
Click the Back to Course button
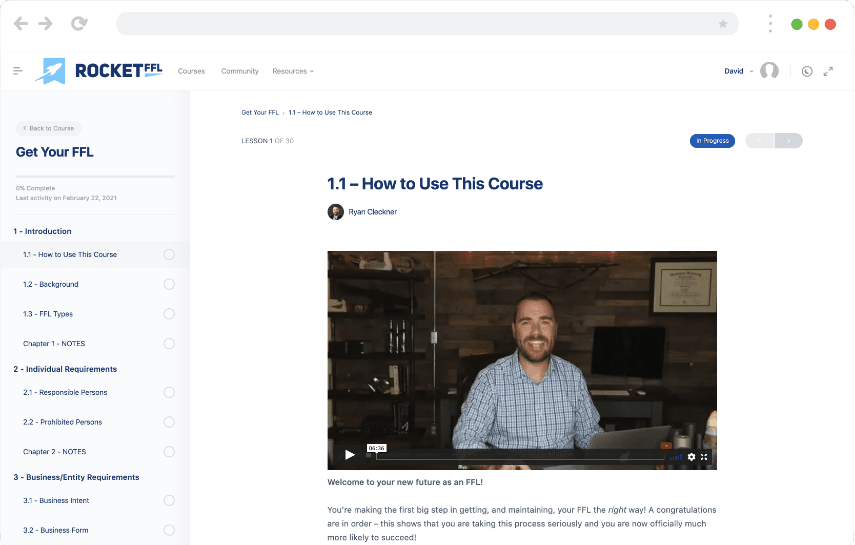click(48, 128)
